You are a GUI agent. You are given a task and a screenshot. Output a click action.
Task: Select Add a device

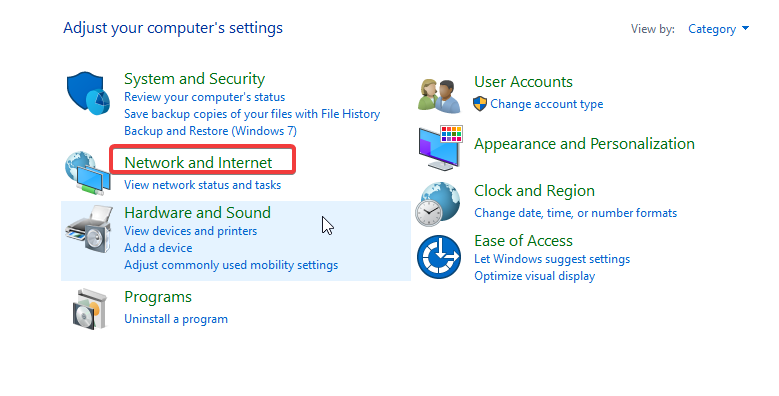pos(158,248)
